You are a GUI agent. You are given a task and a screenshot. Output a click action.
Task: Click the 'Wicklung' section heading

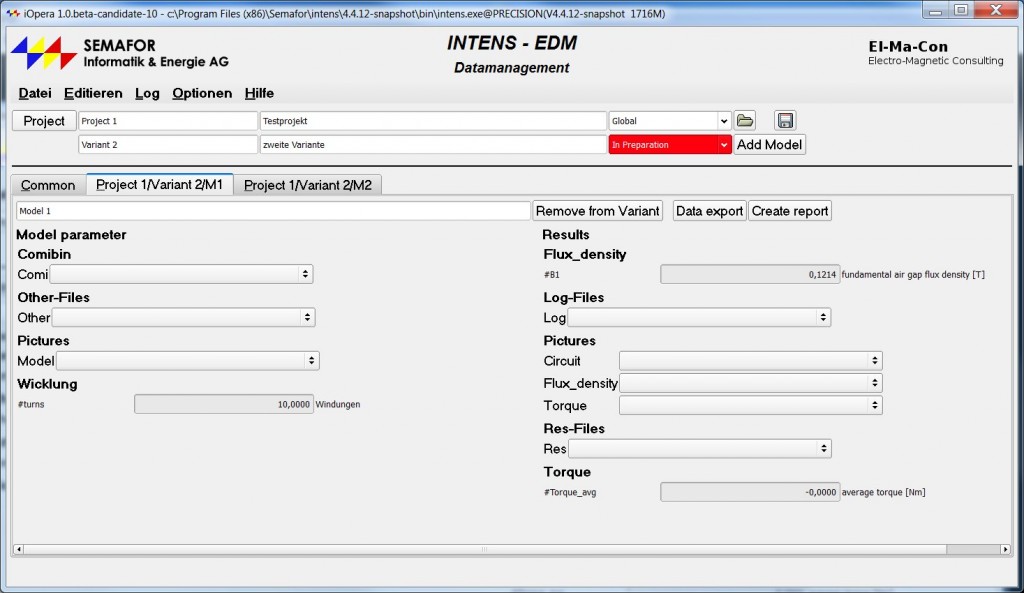click(47, 384)
